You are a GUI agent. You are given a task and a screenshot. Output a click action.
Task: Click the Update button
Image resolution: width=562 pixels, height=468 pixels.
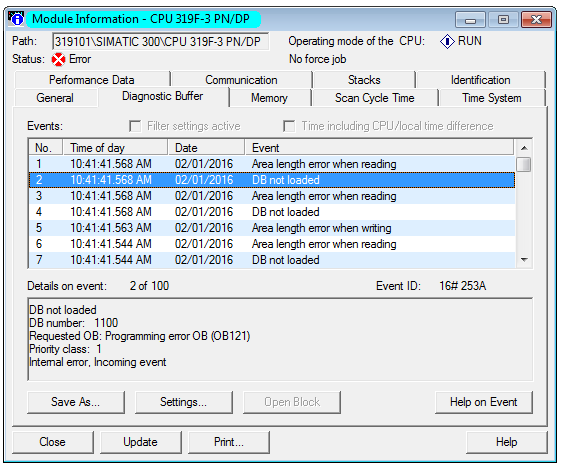pyautogui.click(x=140, y=442)
